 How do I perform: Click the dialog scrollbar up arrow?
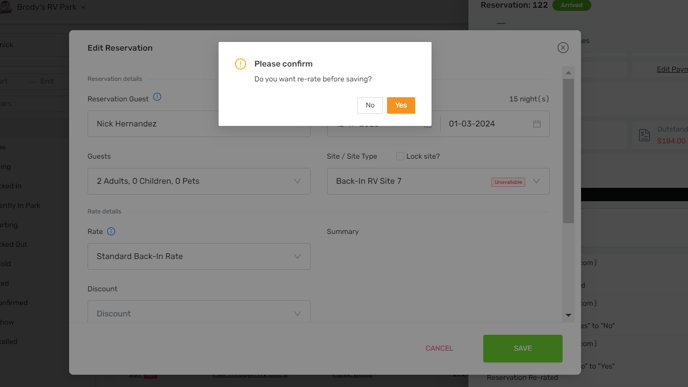coord(568,73)
